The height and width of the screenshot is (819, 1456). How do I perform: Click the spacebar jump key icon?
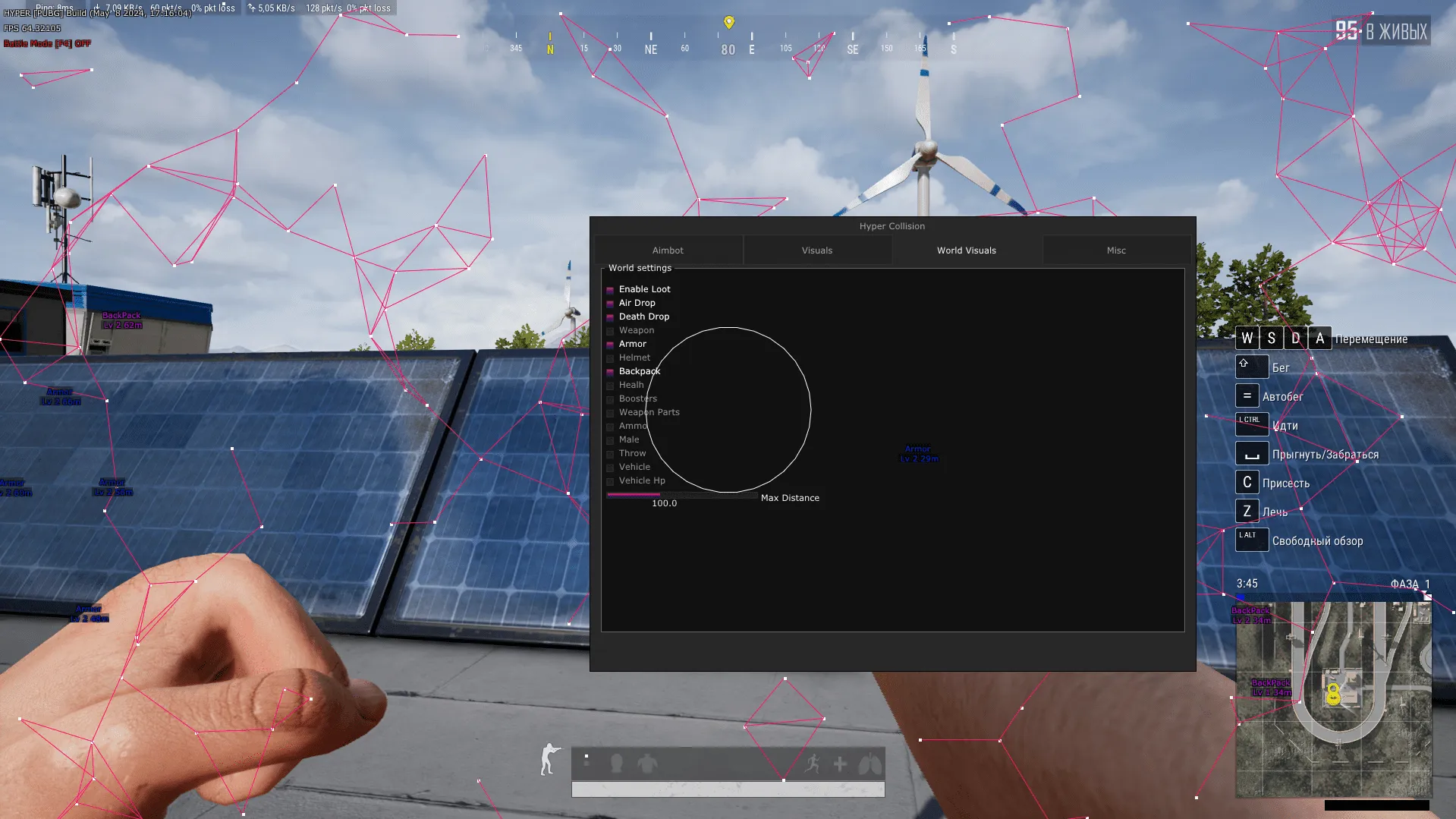tap(1251, 454)
